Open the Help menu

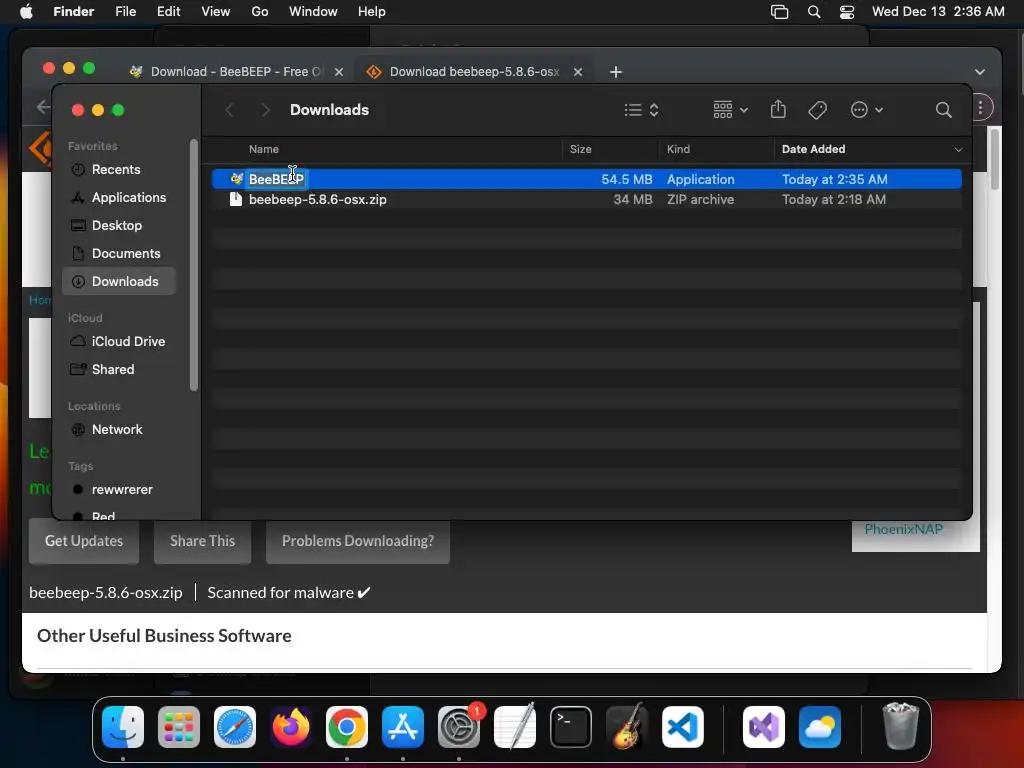[372, 12]
